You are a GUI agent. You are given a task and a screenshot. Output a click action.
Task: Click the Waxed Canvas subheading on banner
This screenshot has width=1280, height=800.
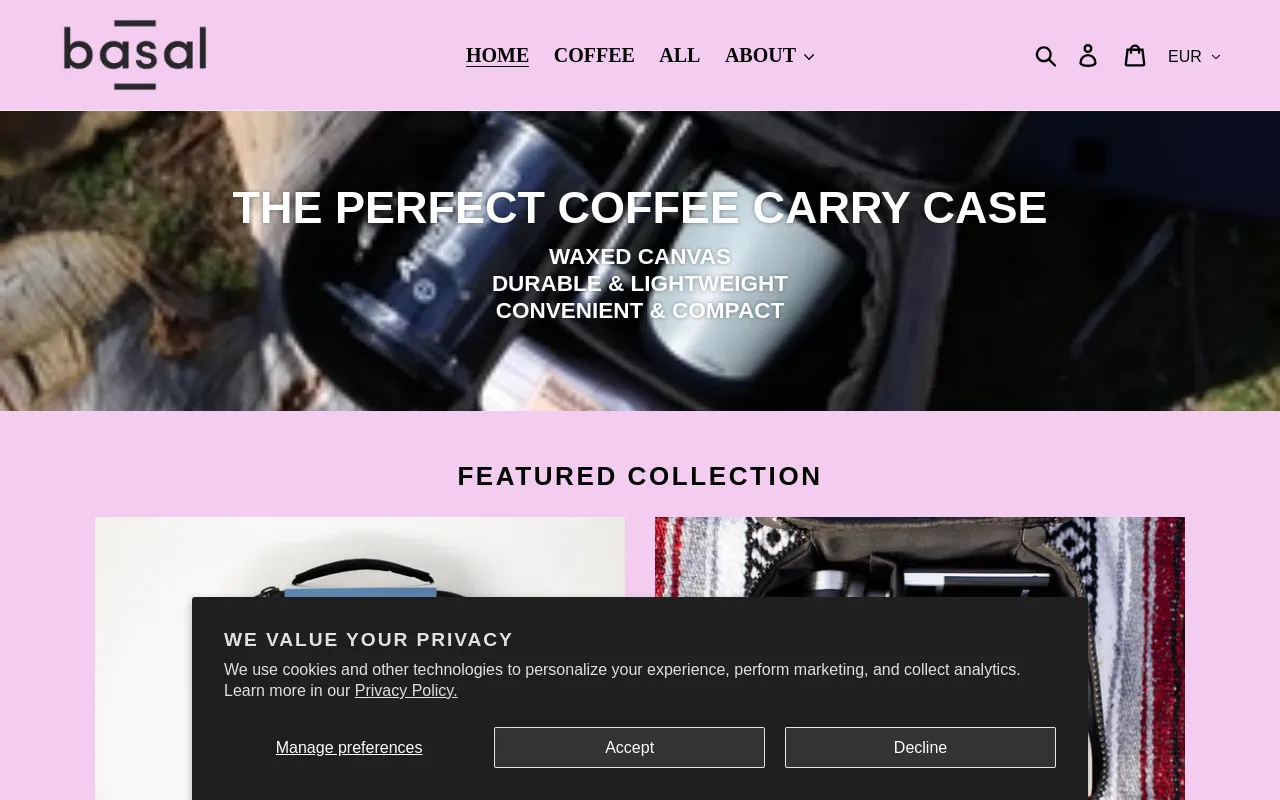tap(640, 257)
